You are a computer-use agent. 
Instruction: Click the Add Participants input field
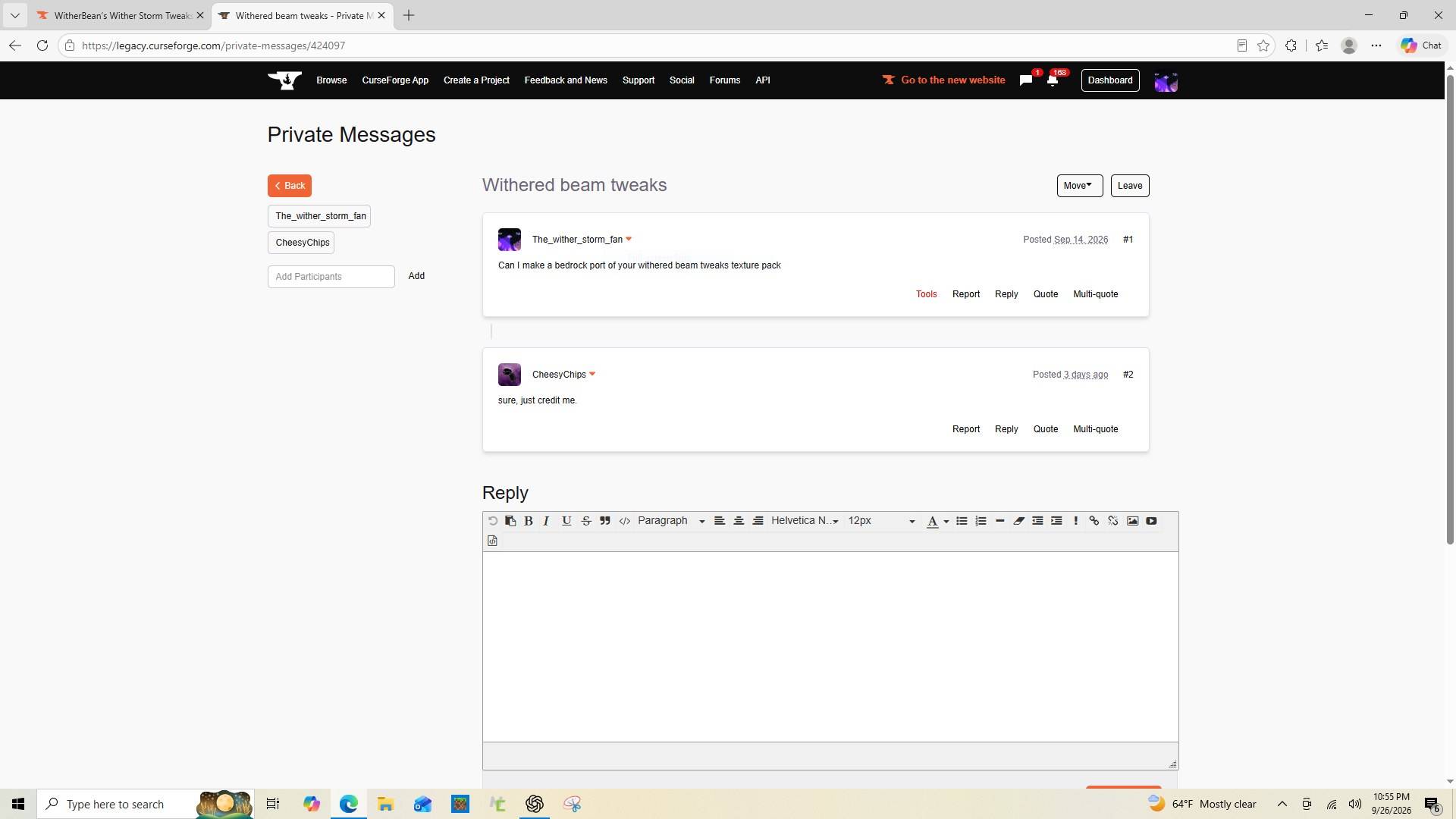[331, 277]
